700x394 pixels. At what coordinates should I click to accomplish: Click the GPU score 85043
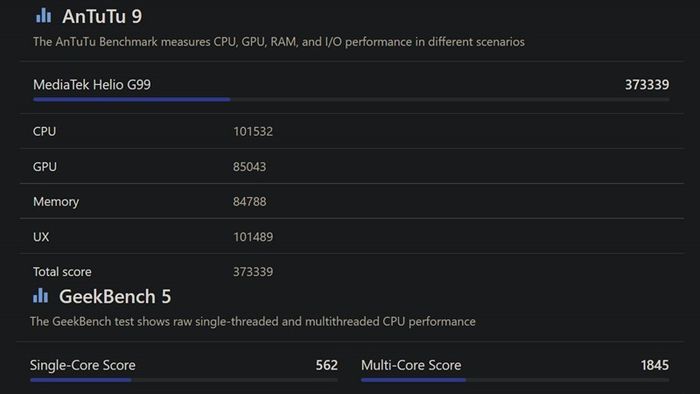249,166
